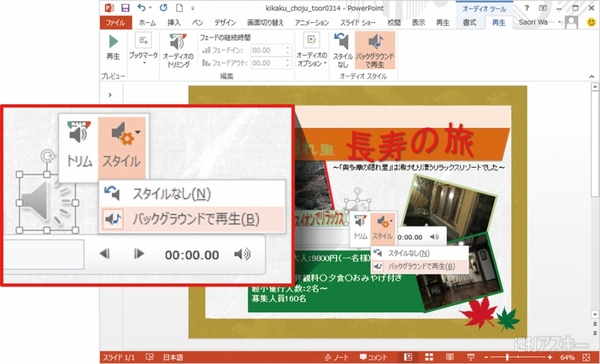The width and height of the screenshot is (600, 364).
Task: Switch to the ホーム tab
Action: tap(147, 23)
